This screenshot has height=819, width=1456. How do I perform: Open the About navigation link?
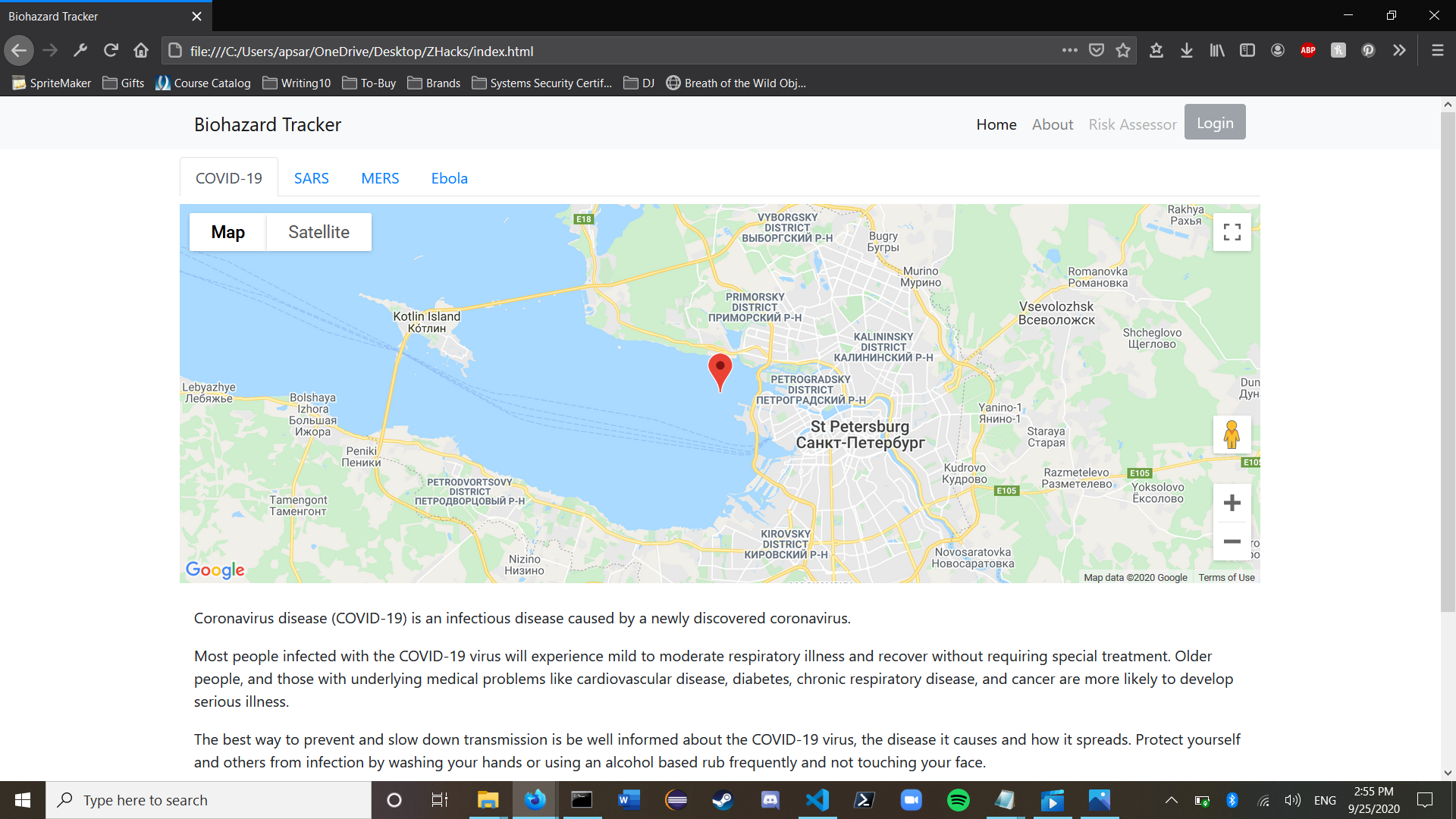tap(1052, 124)
